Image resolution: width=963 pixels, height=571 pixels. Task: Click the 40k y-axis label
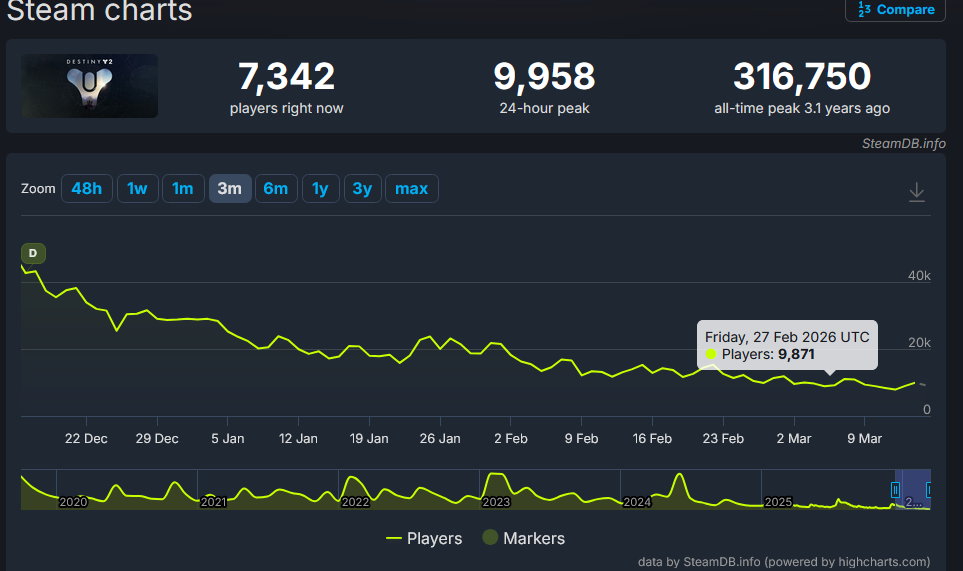pos(919,276)
